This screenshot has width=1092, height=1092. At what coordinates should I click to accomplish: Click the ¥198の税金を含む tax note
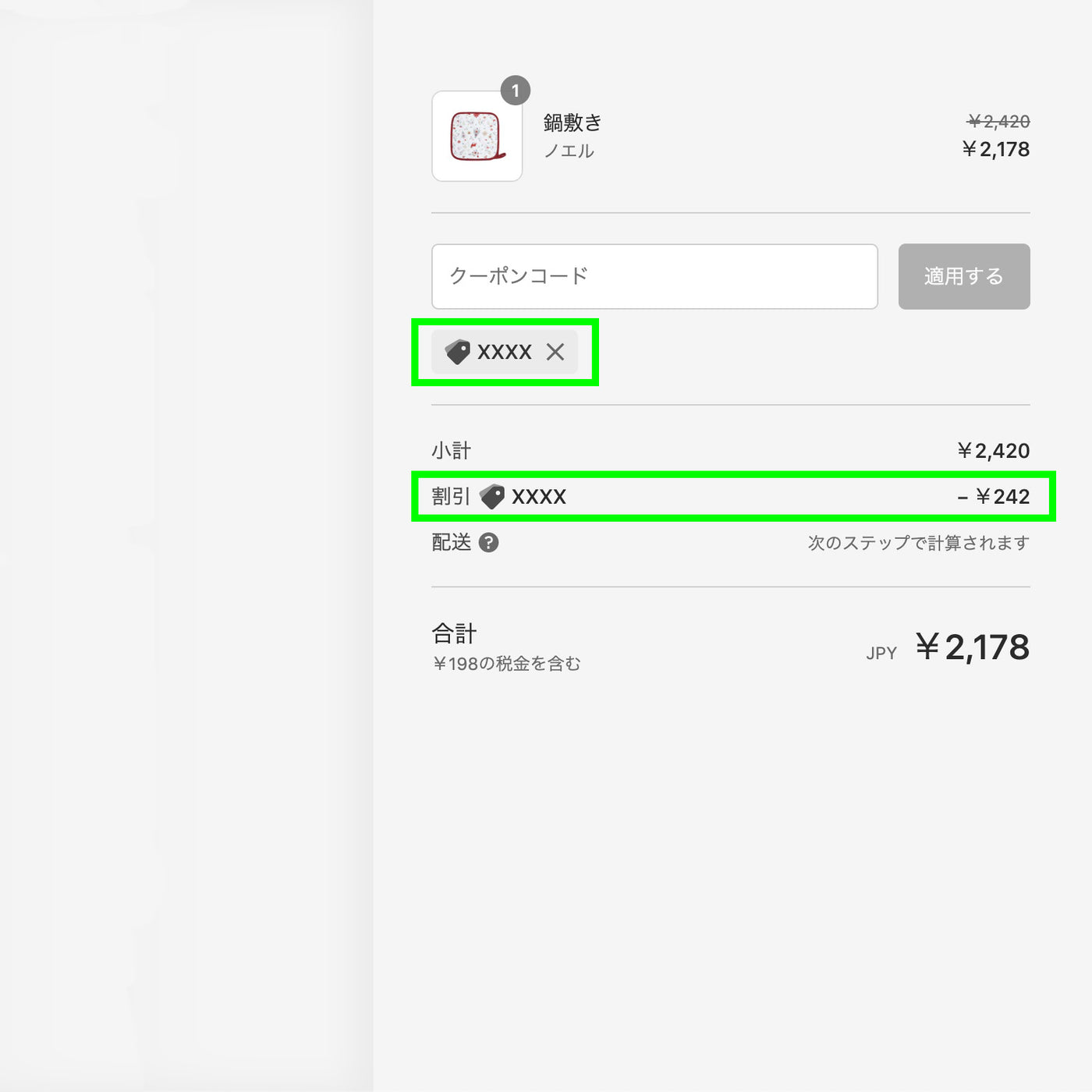click(x=506, y=664)
